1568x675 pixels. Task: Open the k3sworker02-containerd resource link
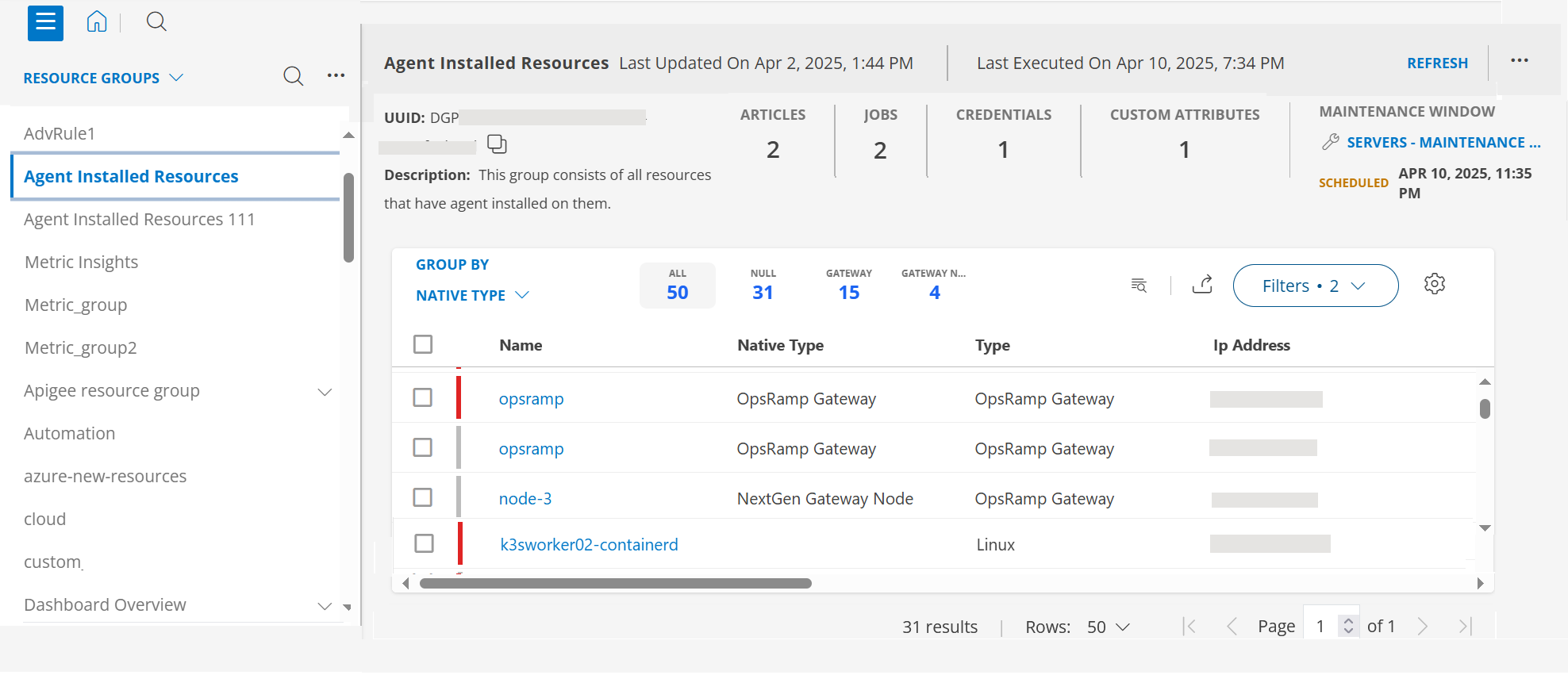tap(589, 545)
